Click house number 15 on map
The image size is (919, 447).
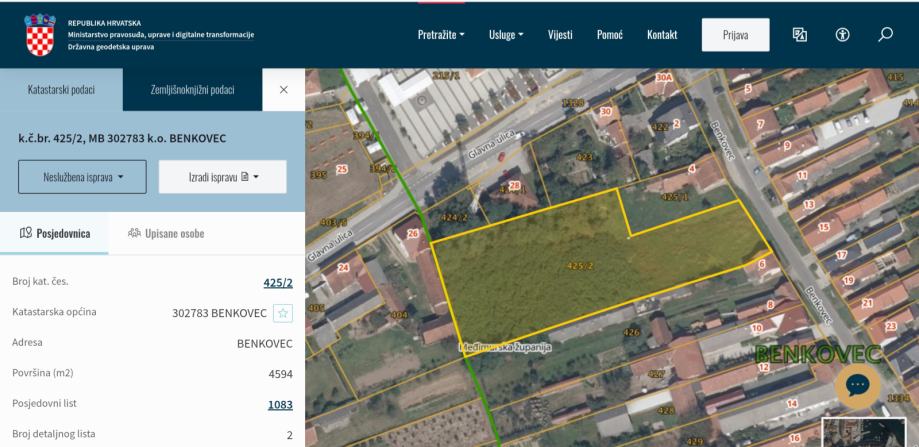pyautogui.click(x=823, y=227)
